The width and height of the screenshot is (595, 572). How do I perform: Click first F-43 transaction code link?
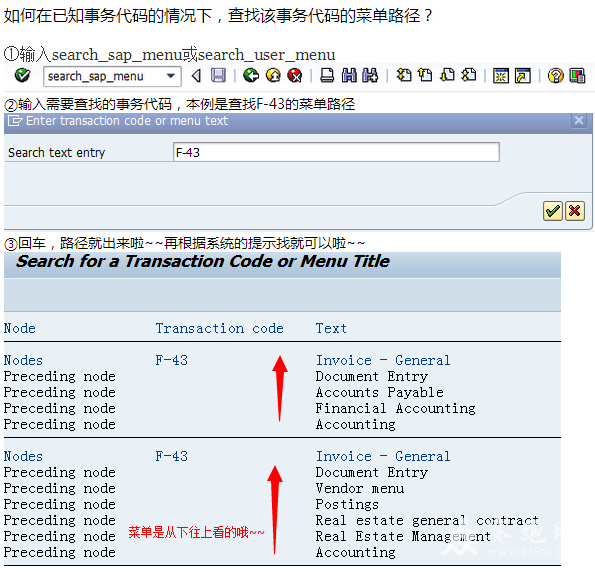pyautogui.click(x=172, y=360)
